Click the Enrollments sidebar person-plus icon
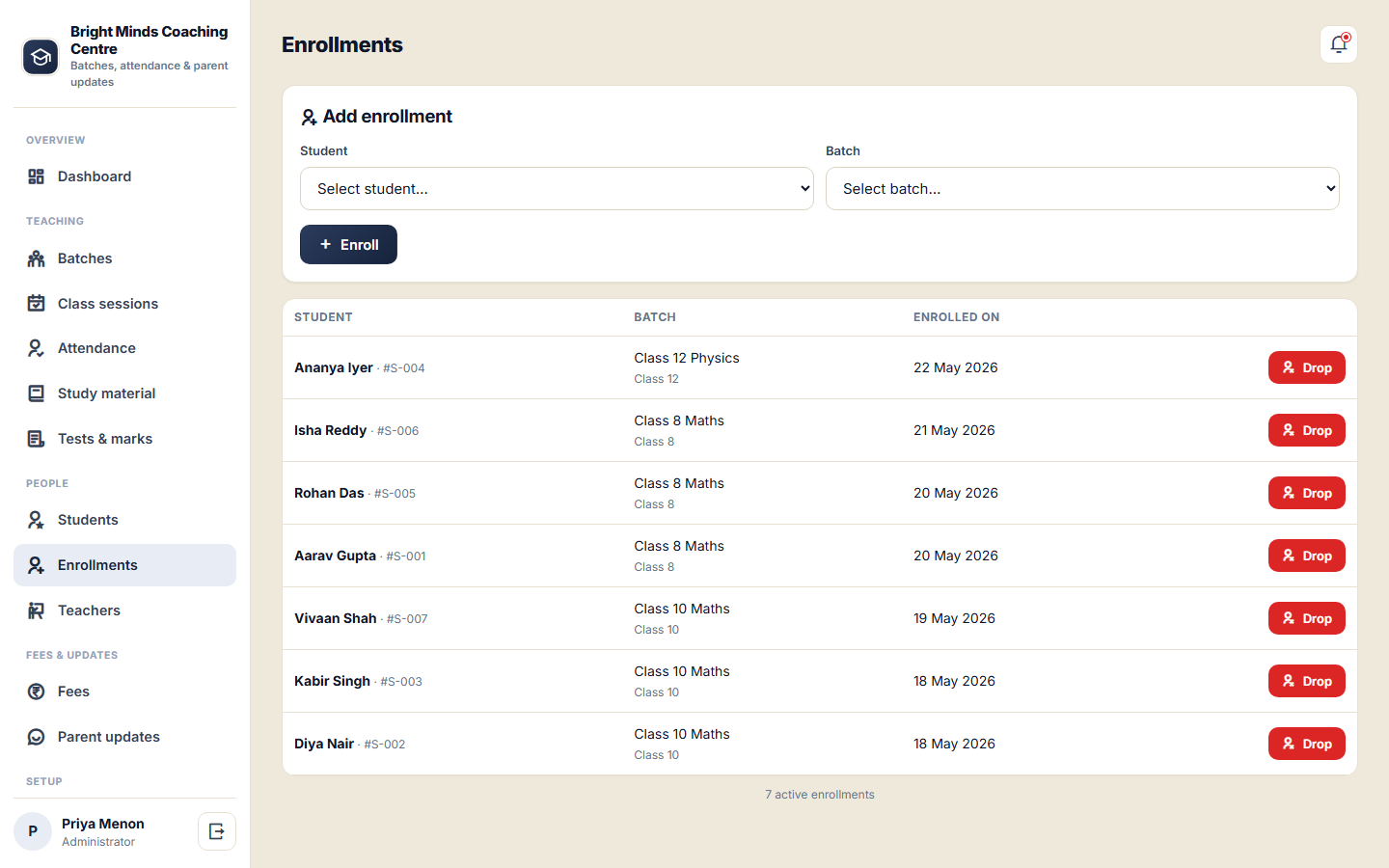 (x=37, y=565)
